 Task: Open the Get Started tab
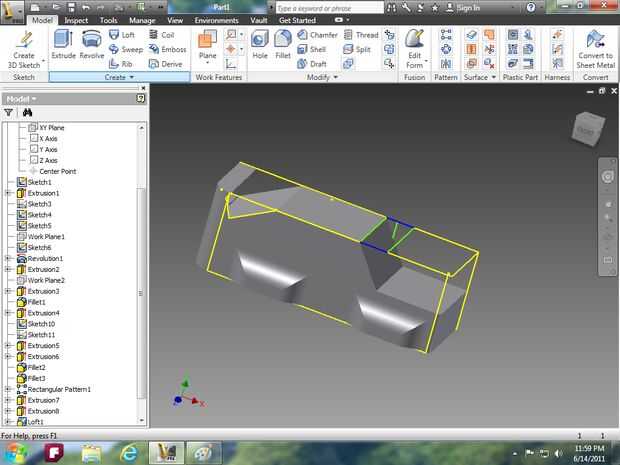coord(297,20)
